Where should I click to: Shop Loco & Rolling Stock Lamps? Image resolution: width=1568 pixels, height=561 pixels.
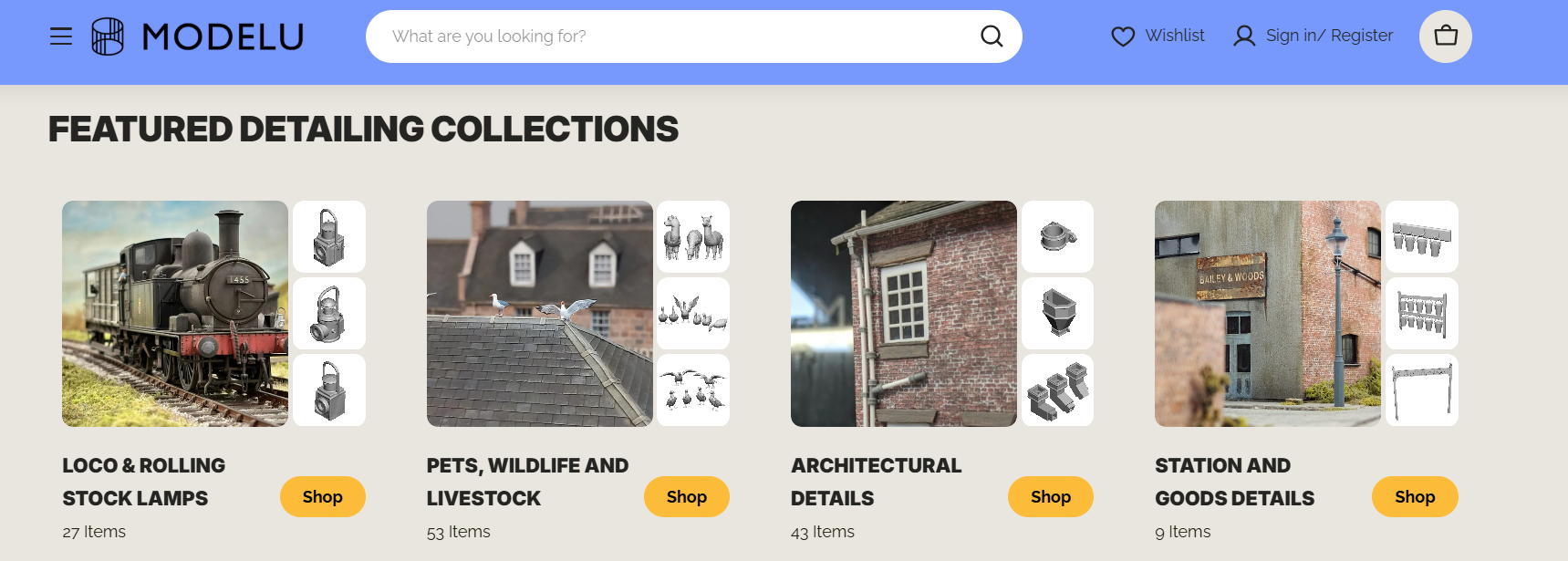pyautogui.click(x=322, y=497)
